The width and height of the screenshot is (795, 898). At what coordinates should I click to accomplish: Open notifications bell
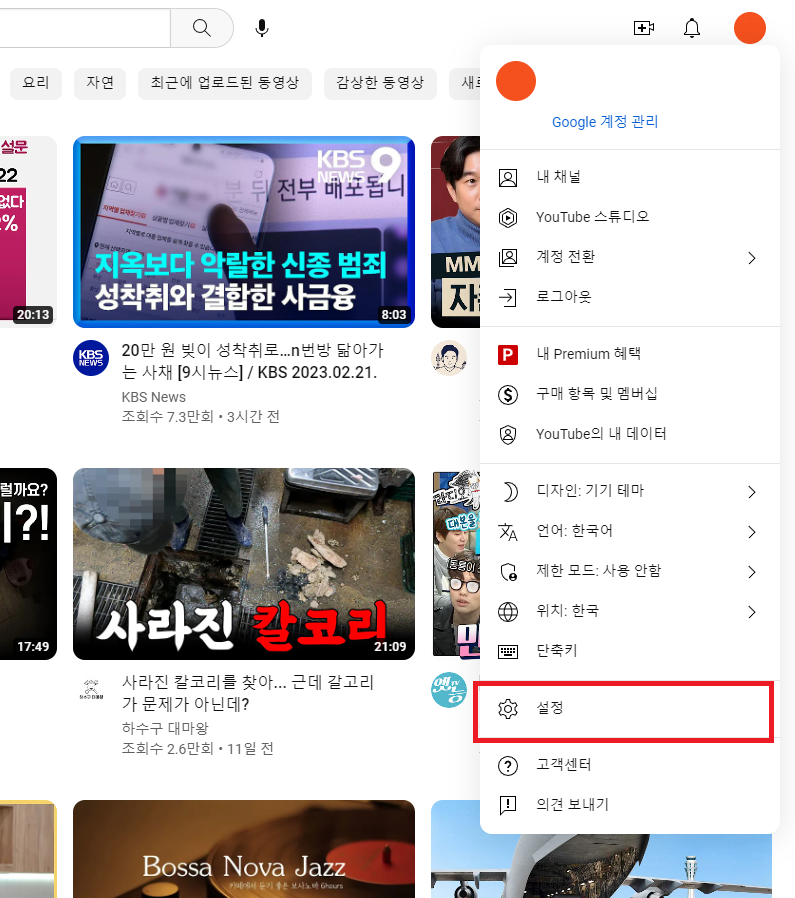[692, 27]
